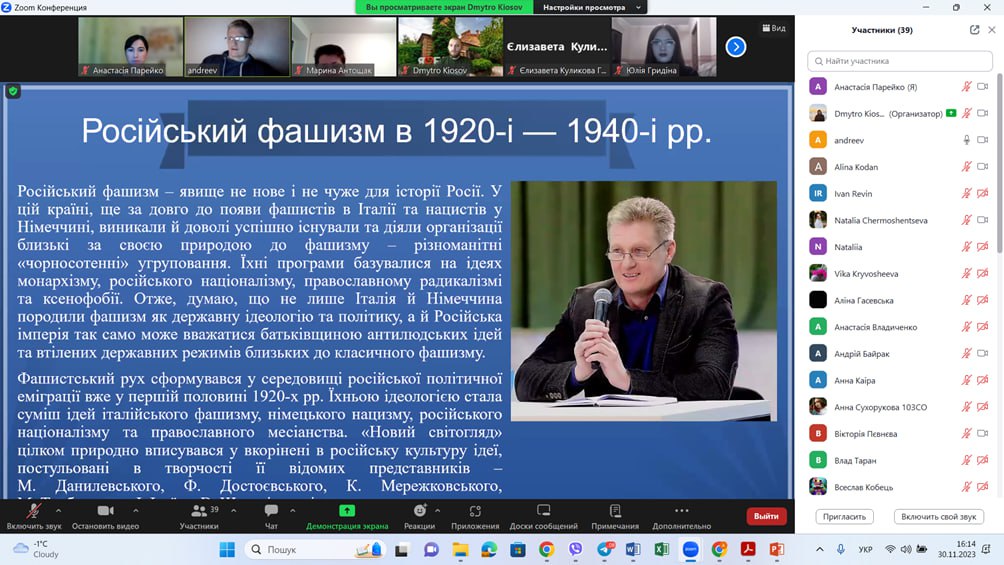Toggle camera with Остановить видео

[x=105, y=511]
